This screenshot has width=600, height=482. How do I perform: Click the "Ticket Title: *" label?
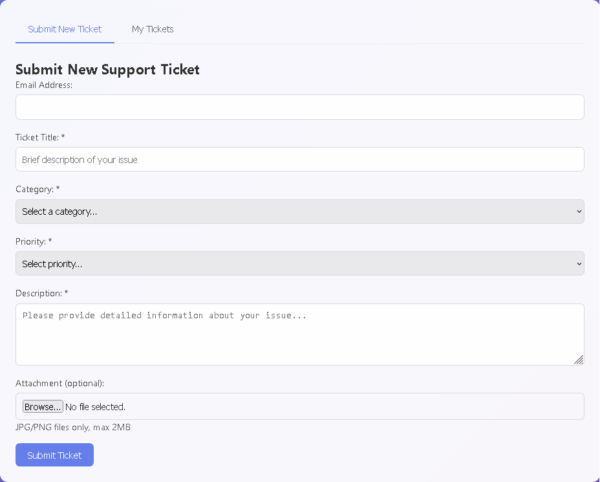coord(40,137)
